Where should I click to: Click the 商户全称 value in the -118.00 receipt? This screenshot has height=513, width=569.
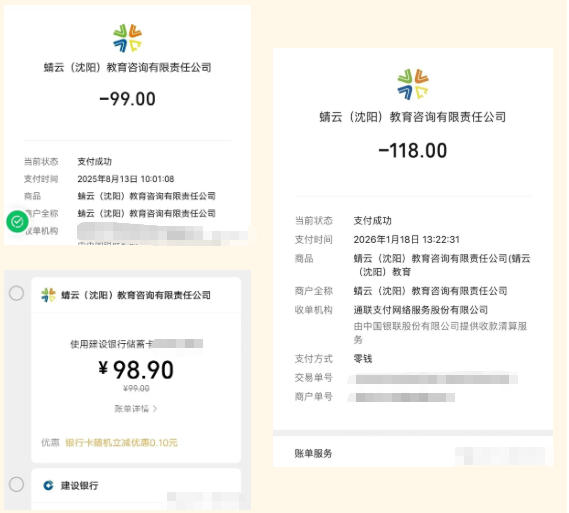[x=430, y=291]
